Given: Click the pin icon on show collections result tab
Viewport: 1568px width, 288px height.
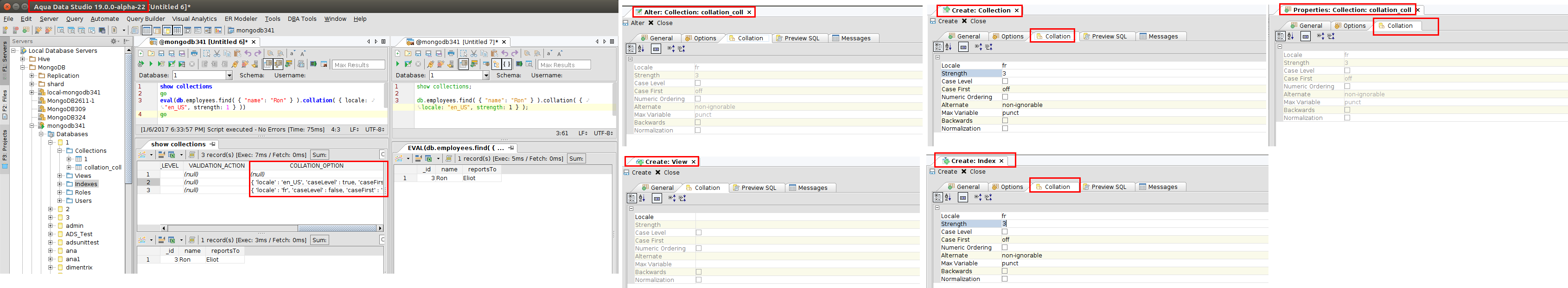Looking at the screenshot, I should coord(212,144).
